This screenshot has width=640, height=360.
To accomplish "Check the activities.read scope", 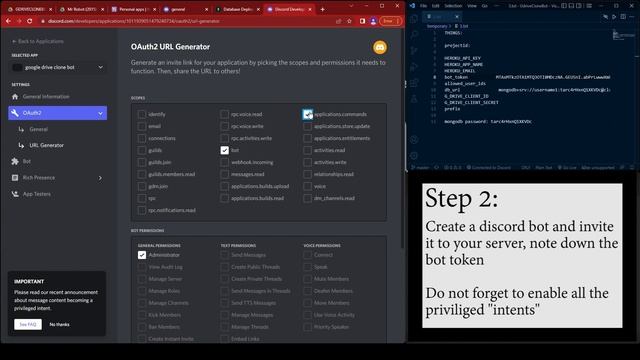I will (307, 150).
